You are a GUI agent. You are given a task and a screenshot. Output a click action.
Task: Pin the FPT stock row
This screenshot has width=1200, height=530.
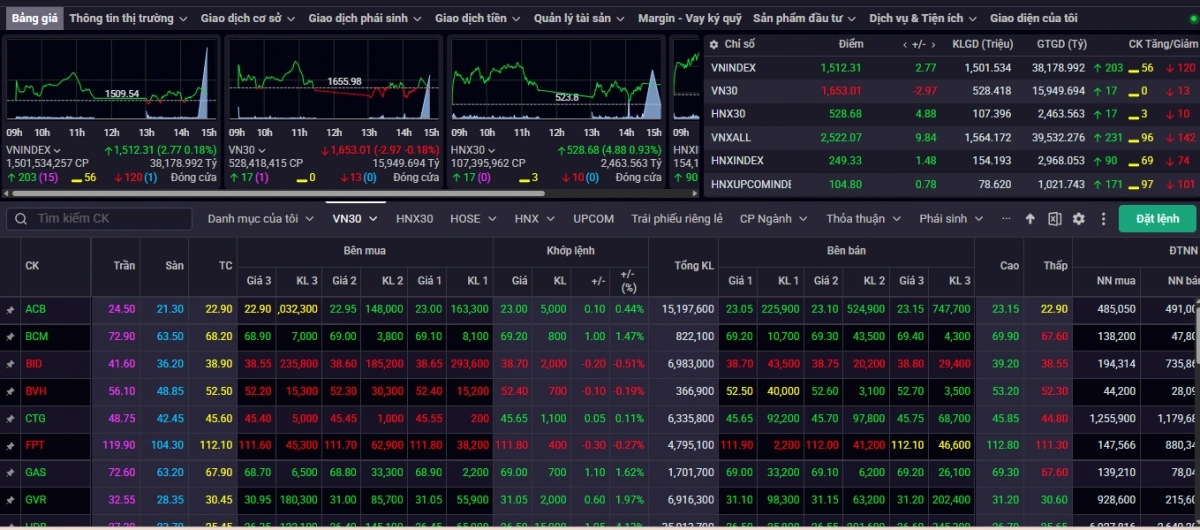(10, 446)
